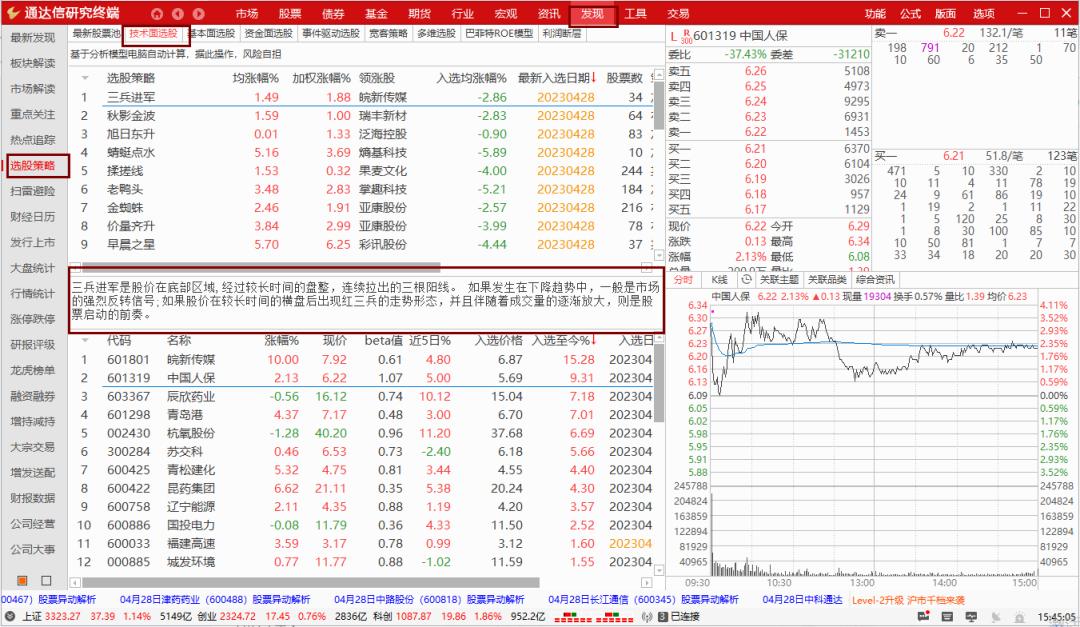The height and width of the screenshot is (627, 1080).
Task: Switch to 巴菲特ROE模型 tab
Action: [x=499, y=33]
